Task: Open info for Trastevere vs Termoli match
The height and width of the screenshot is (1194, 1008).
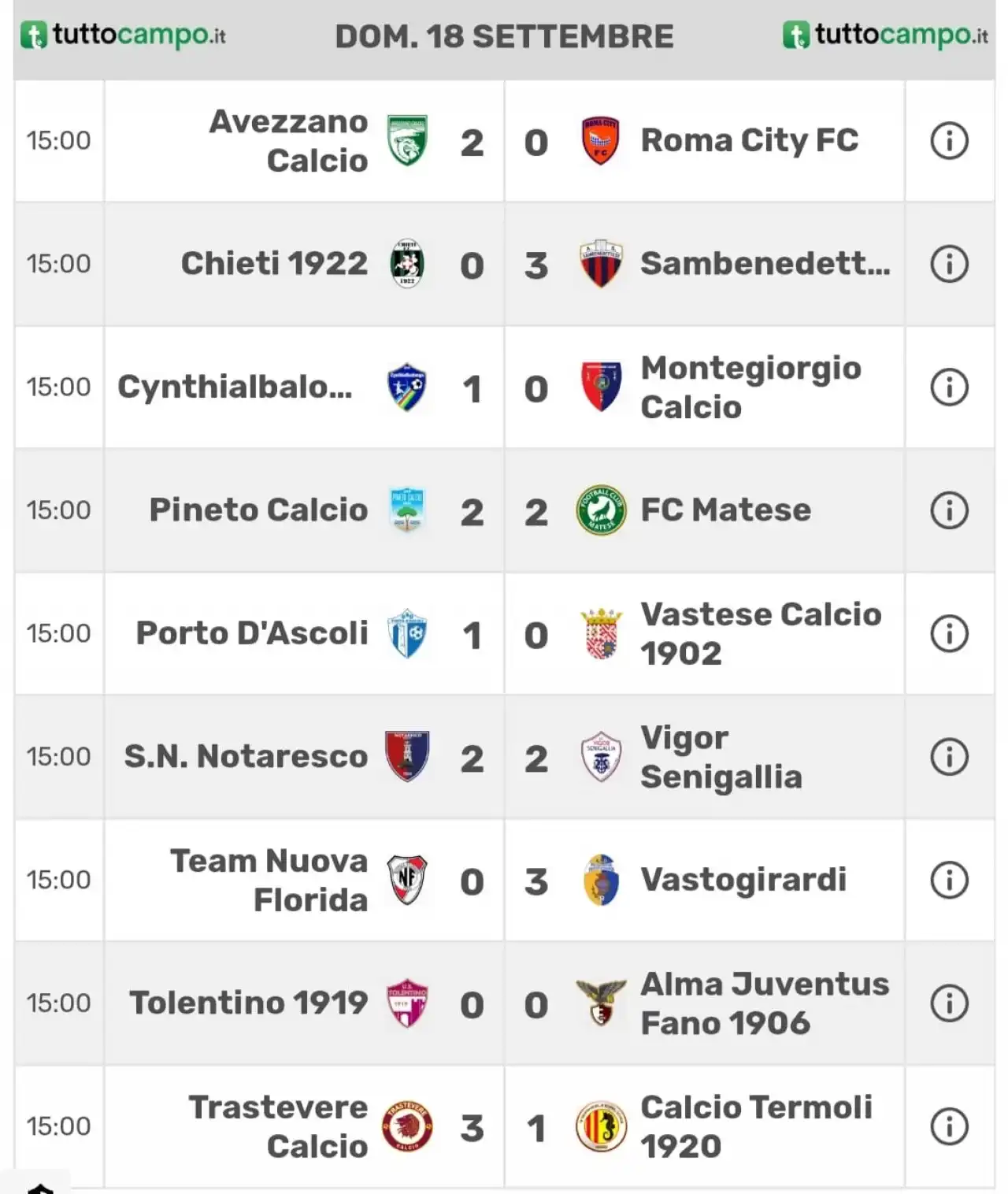Action: [x=949, y=1126]
